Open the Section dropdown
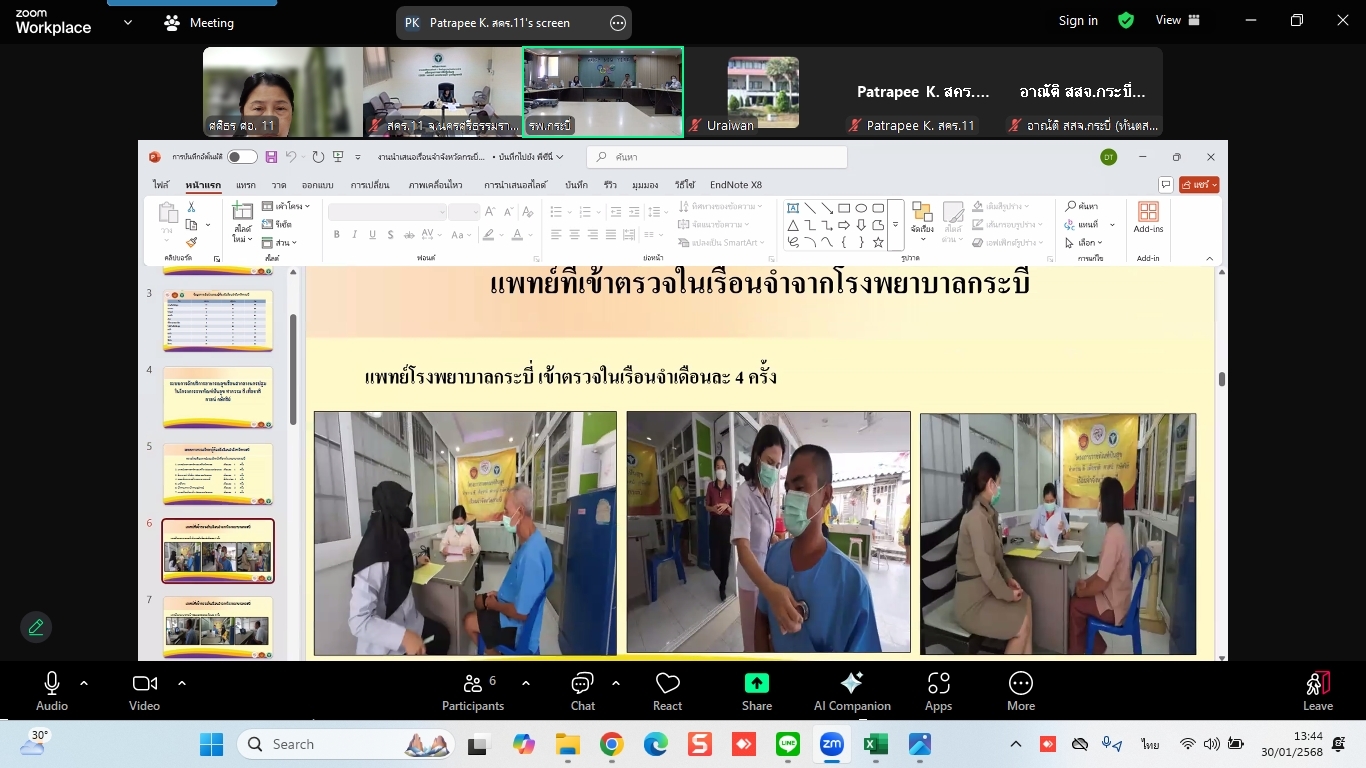 [279, 243]
